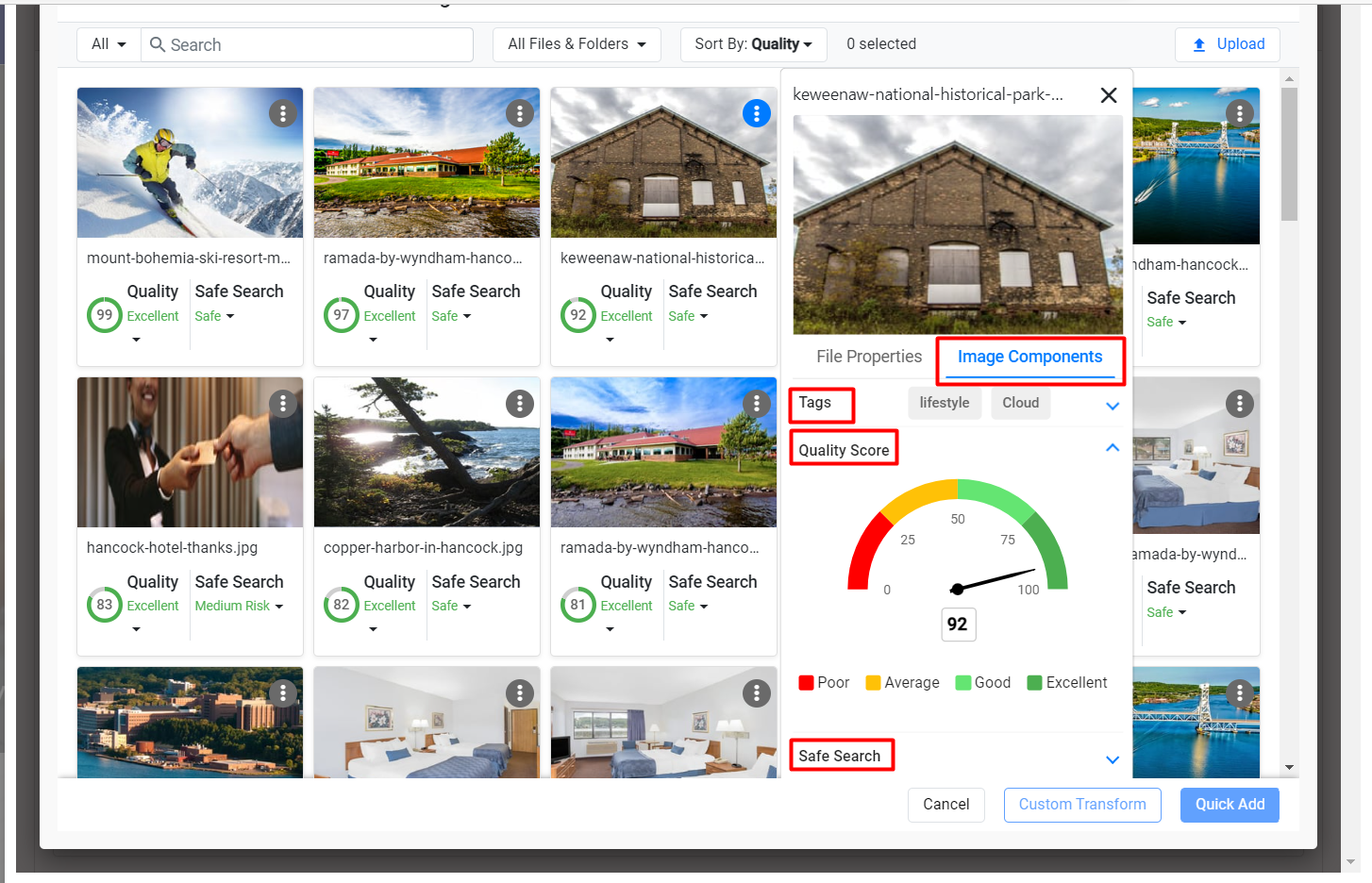Open options menu on bottom-right bridge image

pyautogui.click(x=1240, y=693)
